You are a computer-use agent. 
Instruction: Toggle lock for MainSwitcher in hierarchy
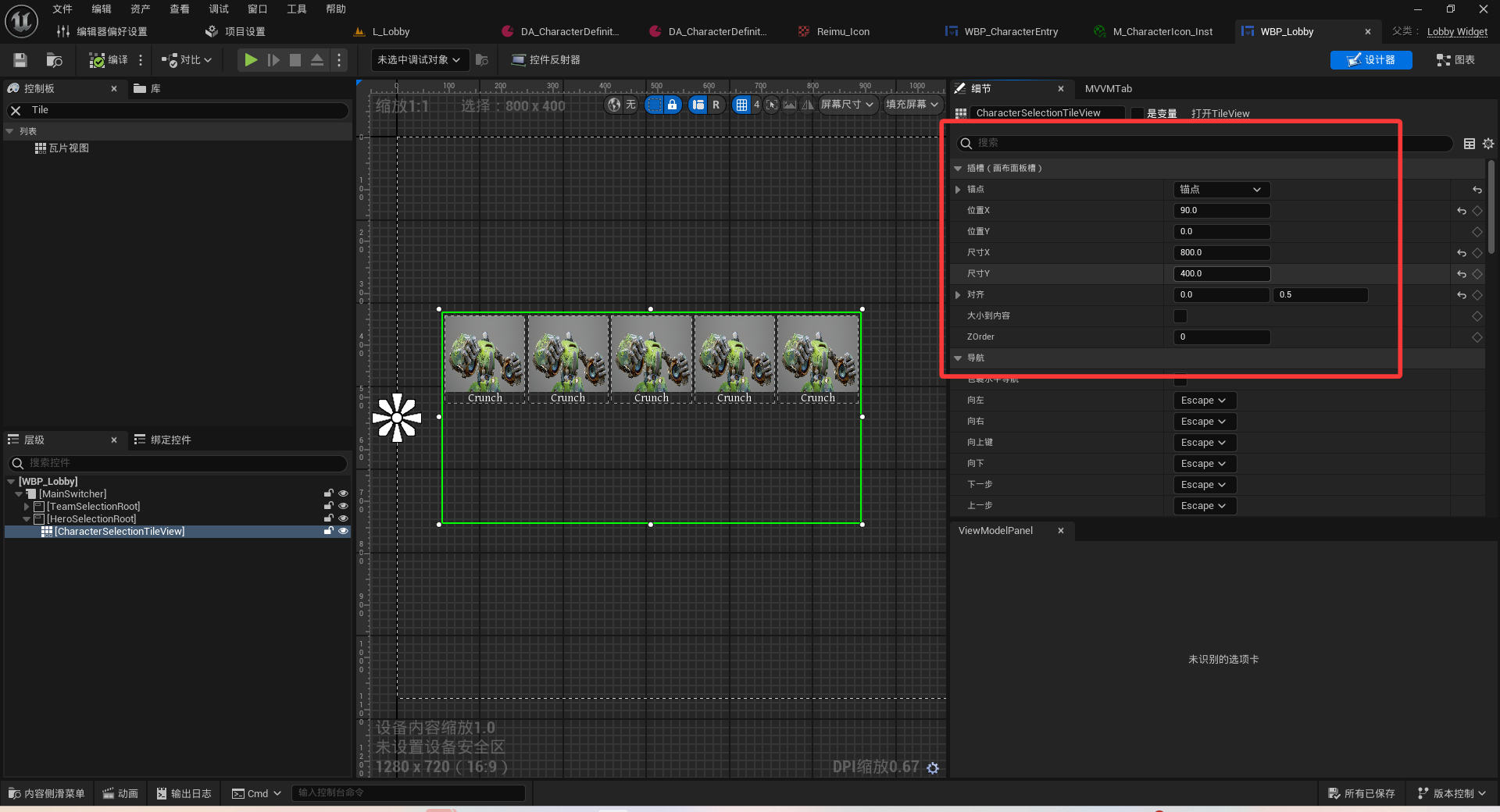coord(329,493)
